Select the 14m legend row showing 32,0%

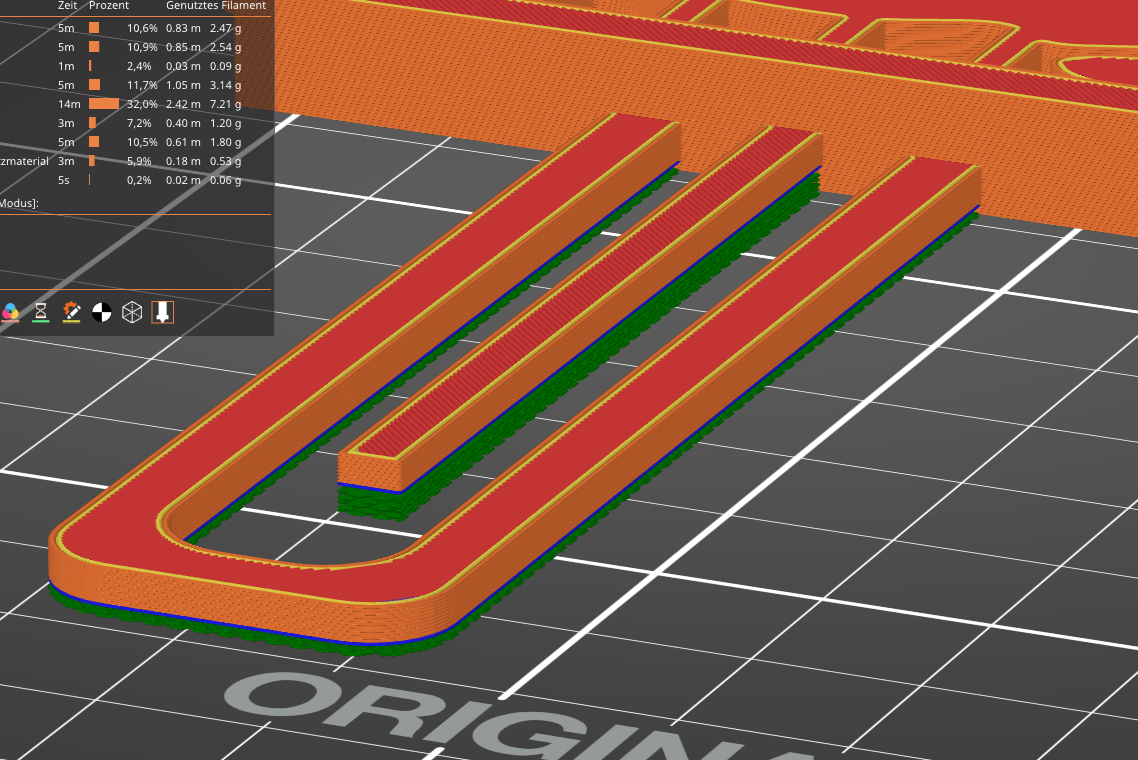136,104
